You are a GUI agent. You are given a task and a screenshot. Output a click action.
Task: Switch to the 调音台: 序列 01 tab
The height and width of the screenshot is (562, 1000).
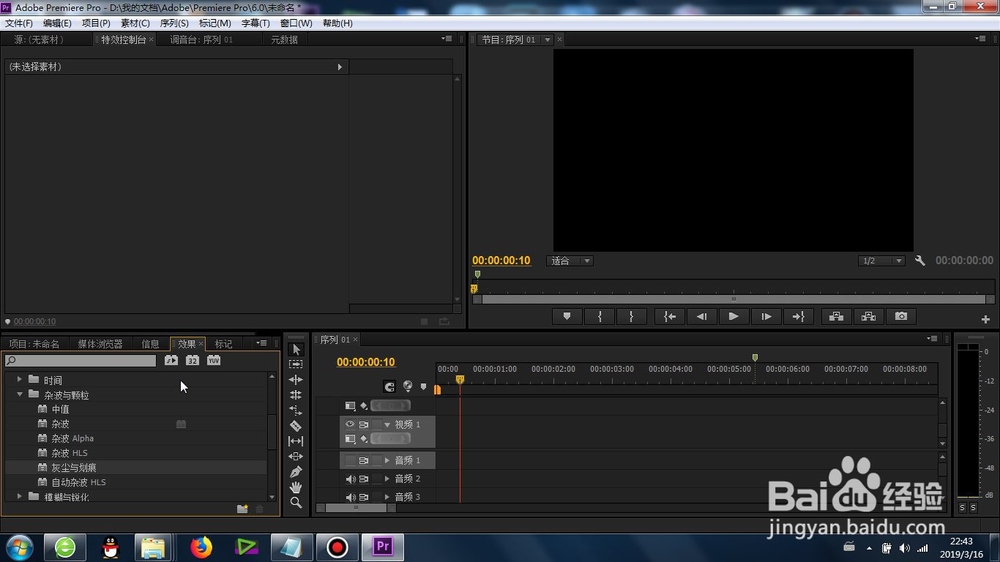tap(202, 40)
